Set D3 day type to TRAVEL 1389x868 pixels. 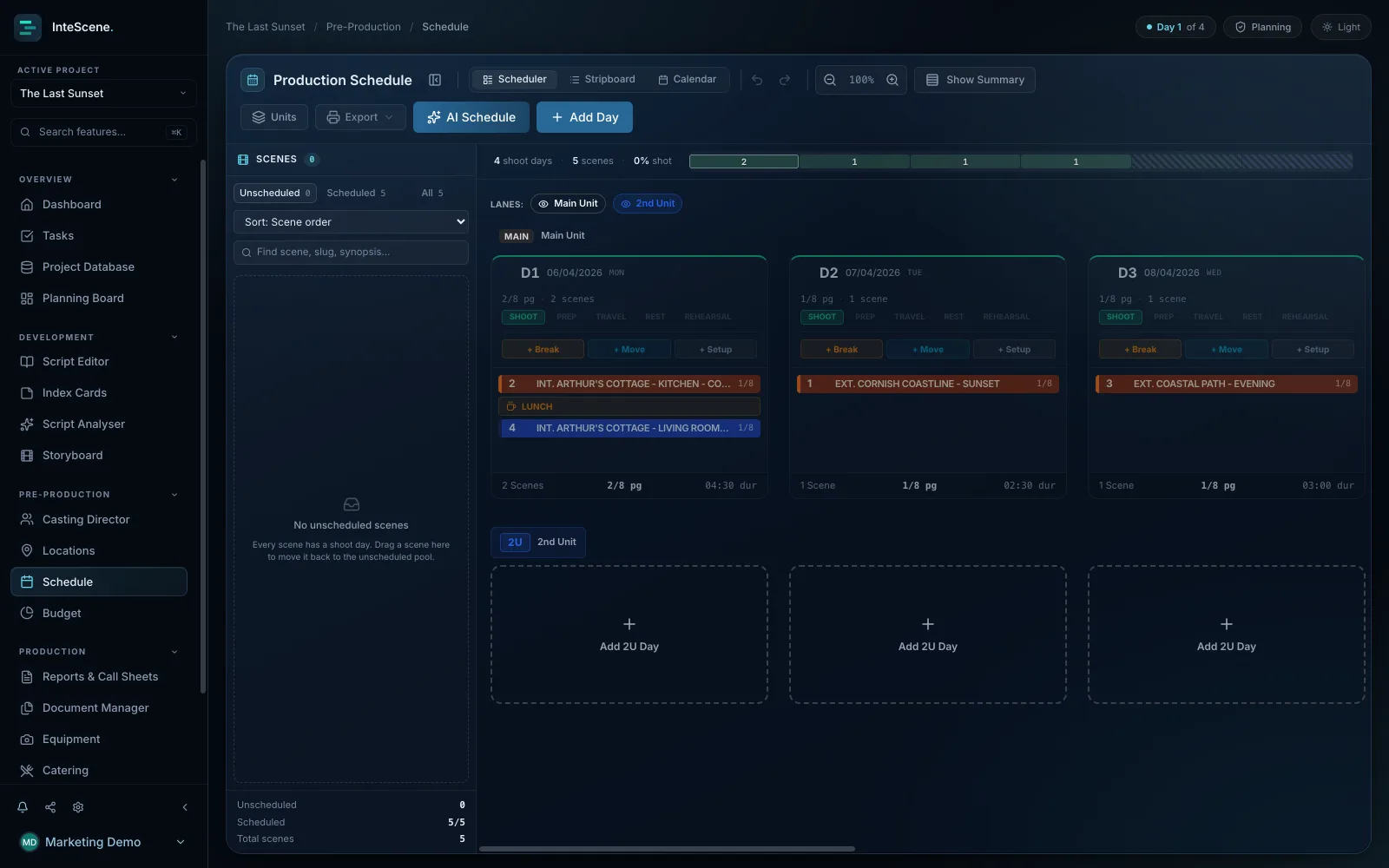pyautogui.click(x=1208, y=317)
